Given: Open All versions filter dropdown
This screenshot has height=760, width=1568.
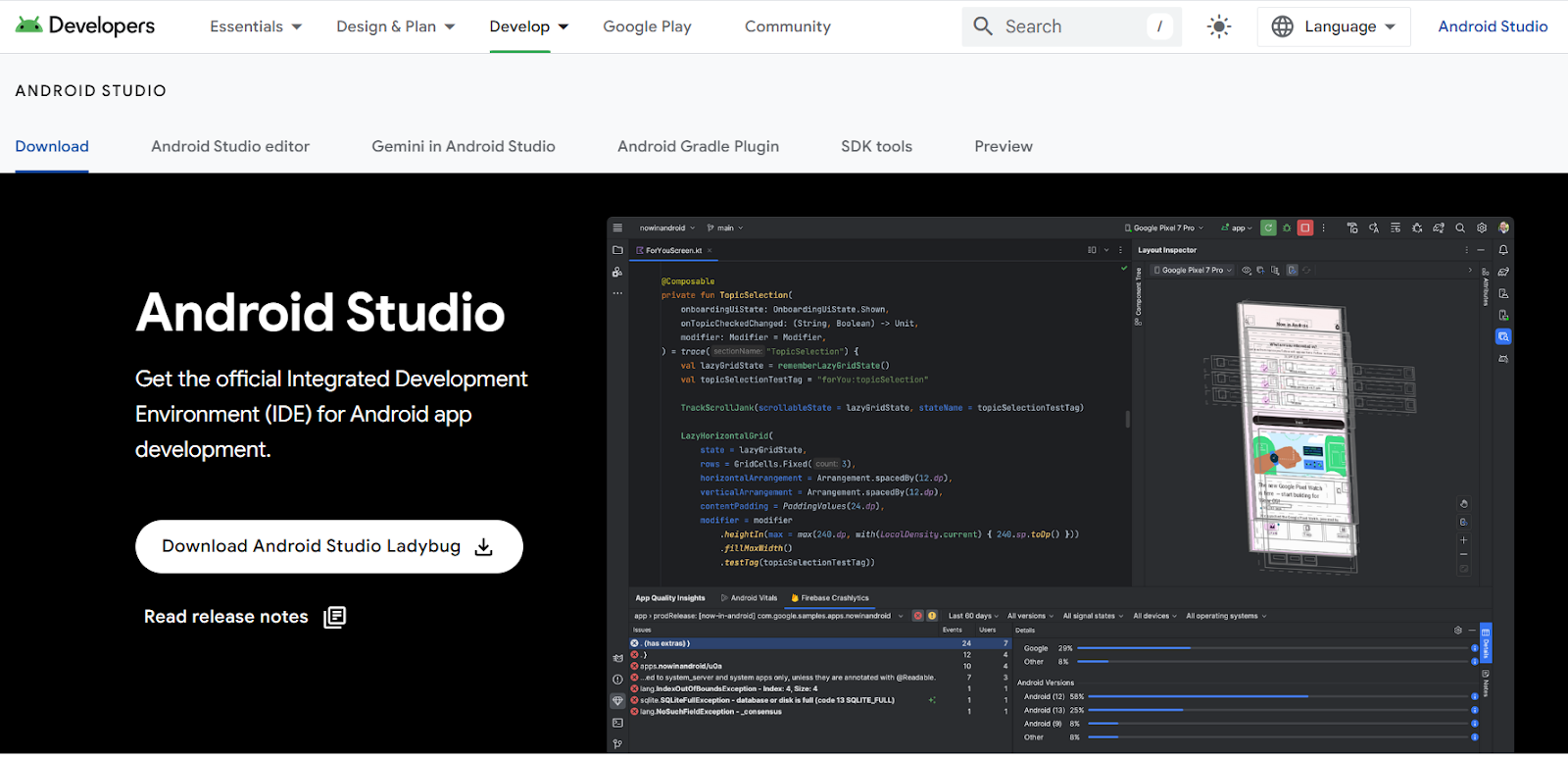Looking at the screenshot, I should [x=1030, y=616].
